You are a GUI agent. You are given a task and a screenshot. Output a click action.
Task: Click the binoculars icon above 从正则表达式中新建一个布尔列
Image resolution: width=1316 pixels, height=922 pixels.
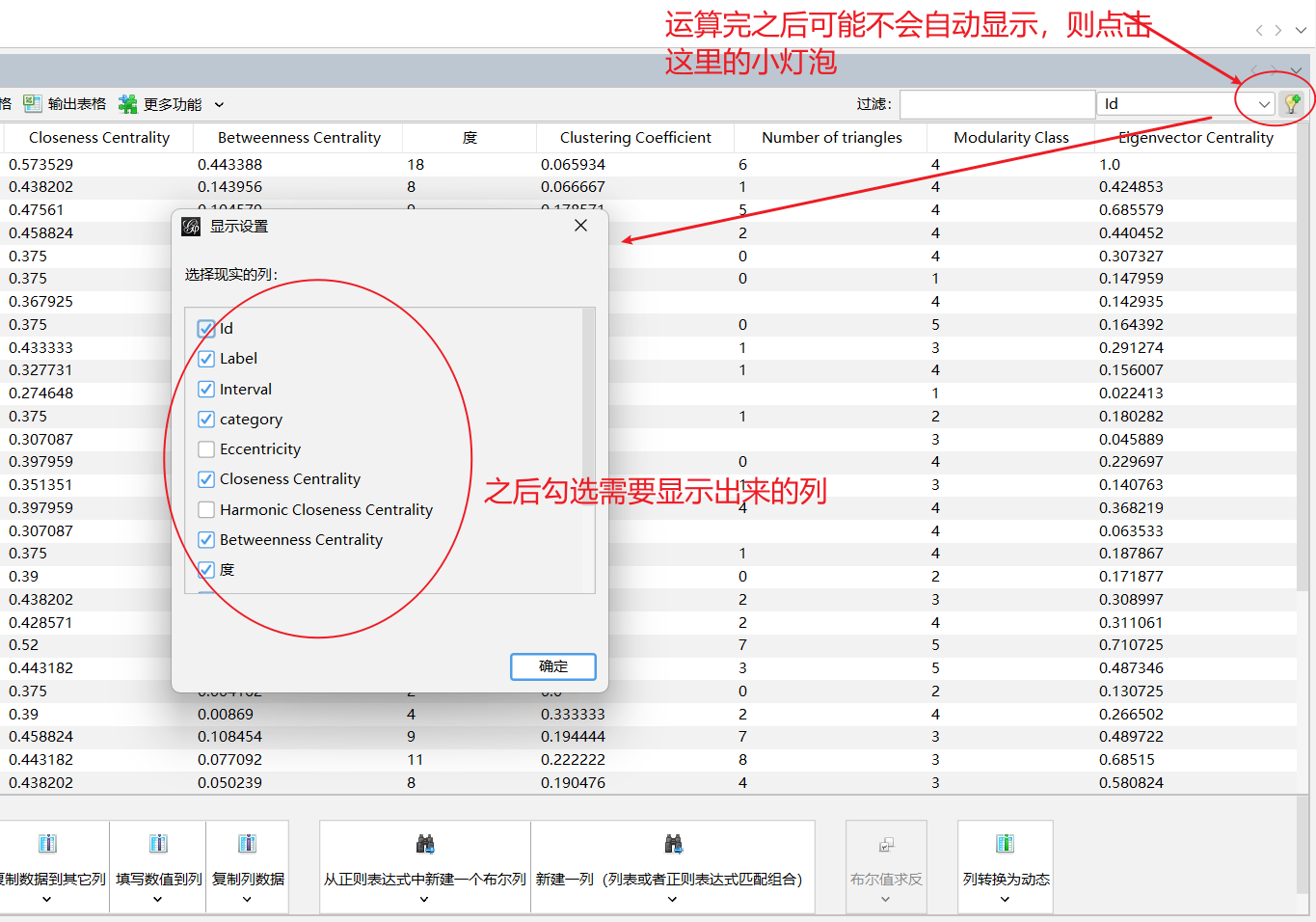point(425,844)
